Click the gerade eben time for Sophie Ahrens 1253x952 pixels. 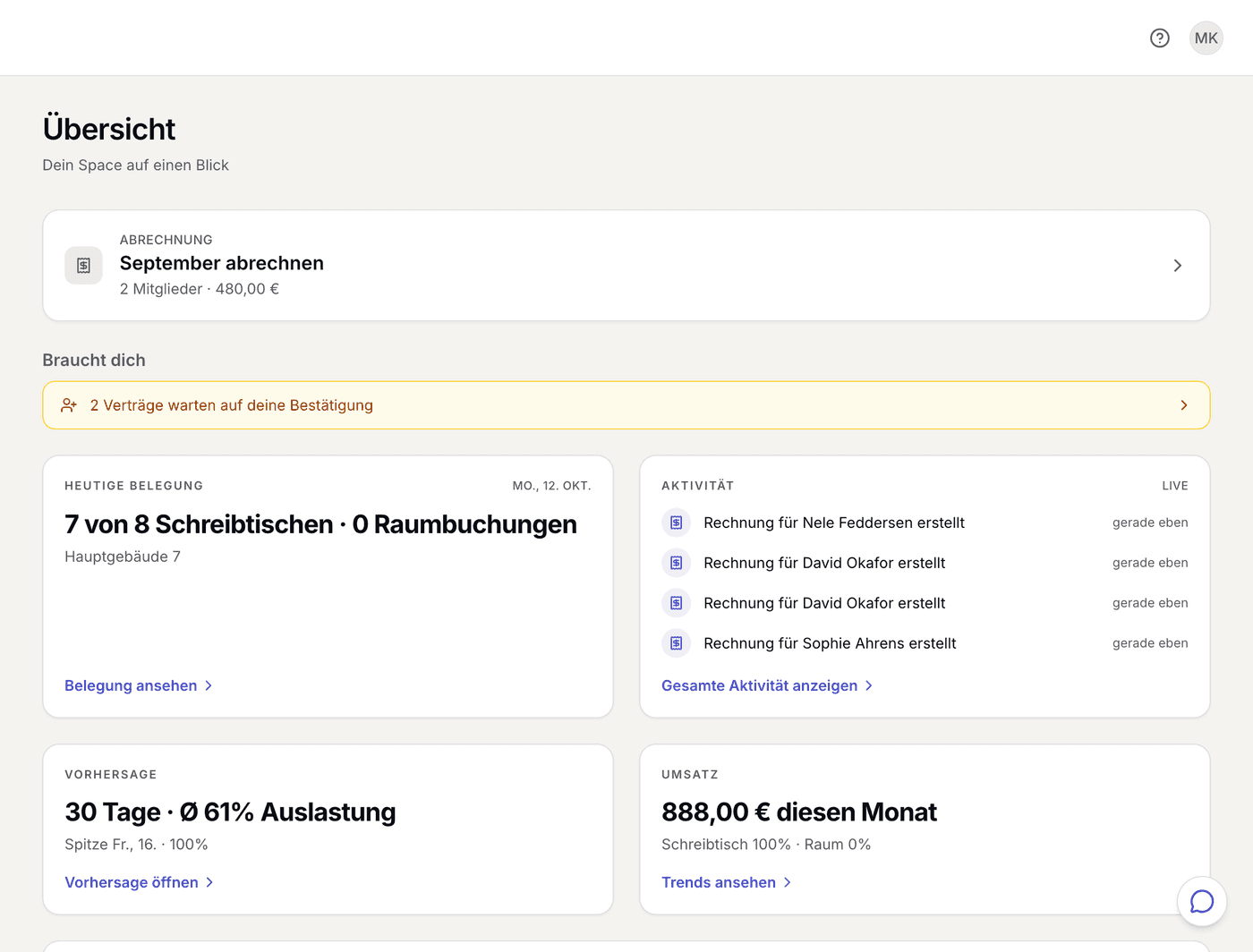[1150, 643]
